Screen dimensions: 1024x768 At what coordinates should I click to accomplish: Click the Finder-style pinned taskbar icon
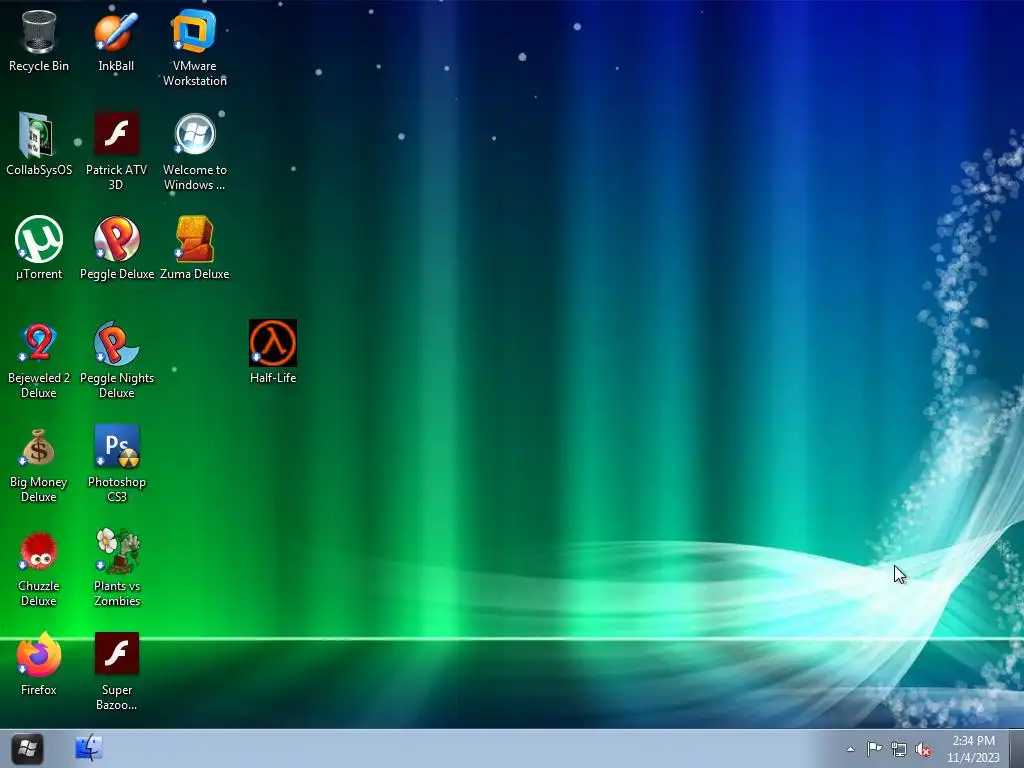click(x=89, y=748)
